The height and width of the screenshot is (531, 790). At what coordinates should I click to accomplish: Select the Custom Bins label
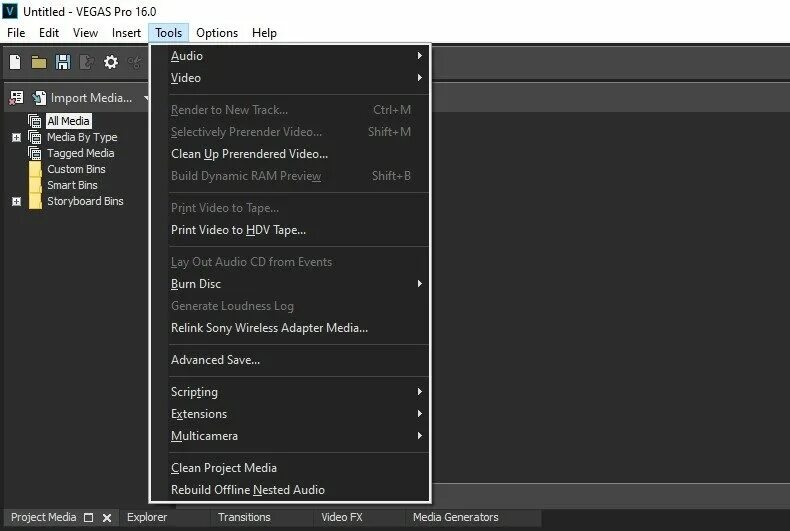coord(76,169)
